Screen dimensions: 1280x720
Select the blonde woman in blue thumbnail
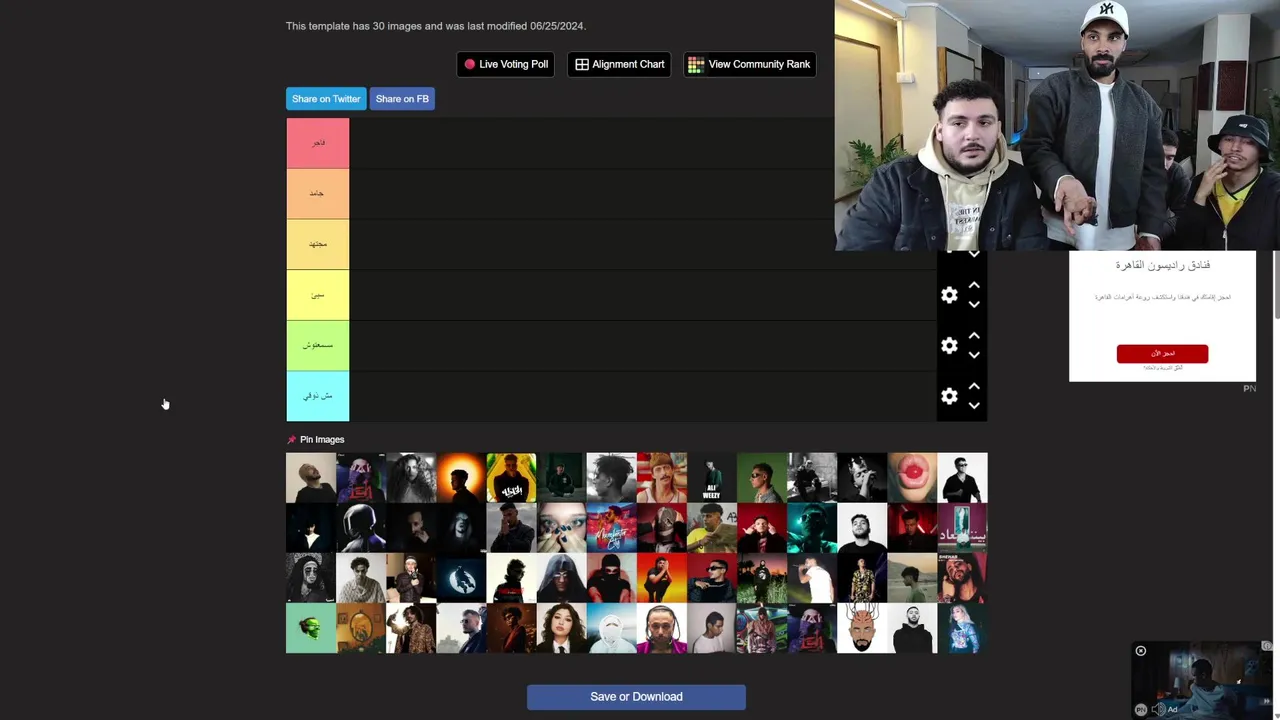click(x=962, y=628)
